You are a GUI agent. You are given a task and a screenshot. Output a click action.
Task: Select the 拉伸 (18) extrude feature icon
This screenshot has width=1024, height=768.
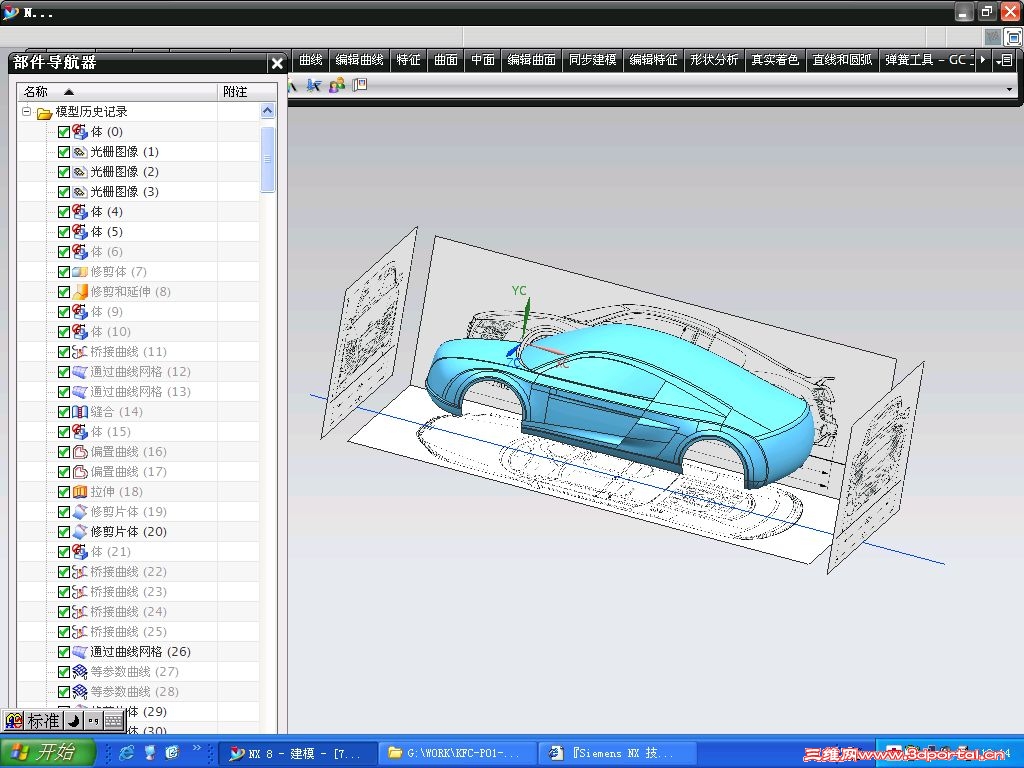(80, 492)
